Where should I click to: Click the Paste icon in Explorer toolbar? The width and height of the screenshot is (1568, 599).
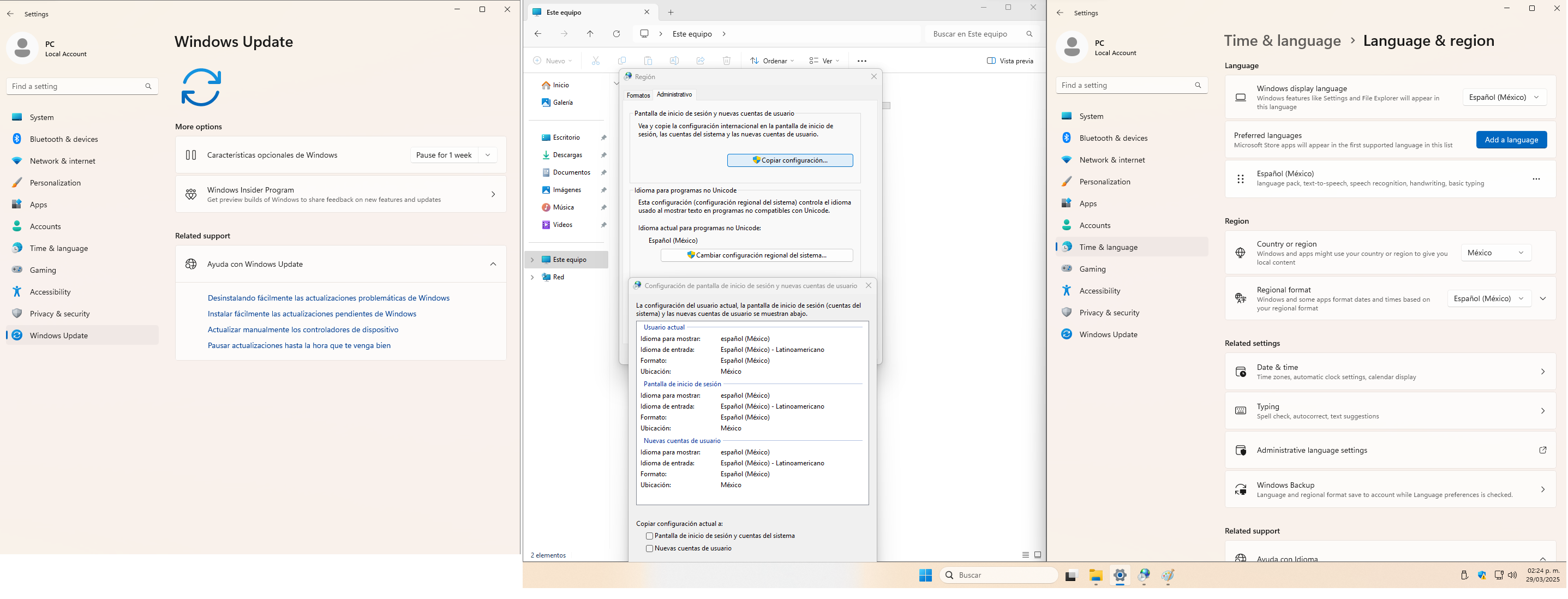click(x=648, y=61)
